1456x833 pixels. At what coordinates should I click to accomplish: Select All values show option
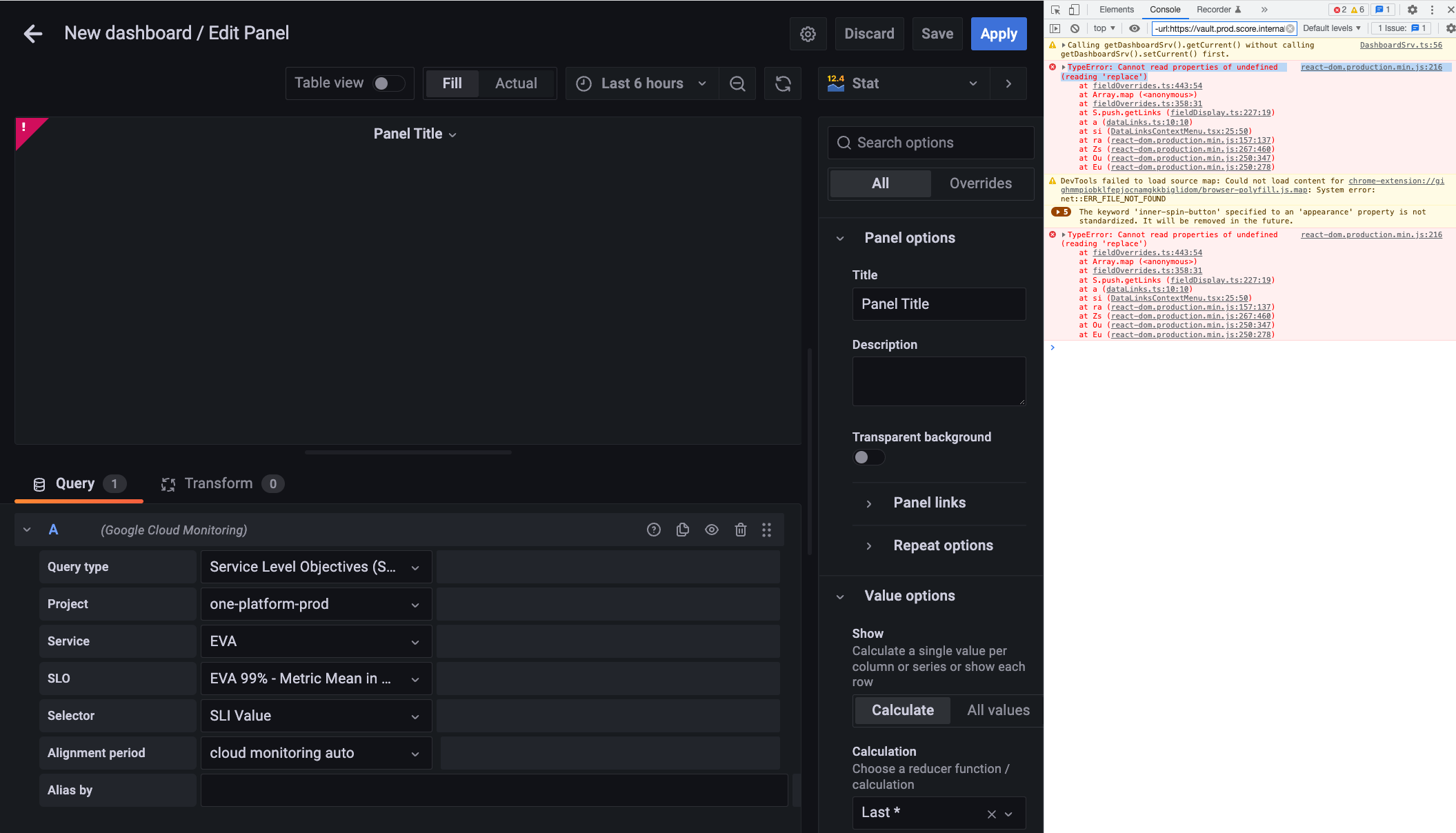pyautogui.click(x=998, y=710)
